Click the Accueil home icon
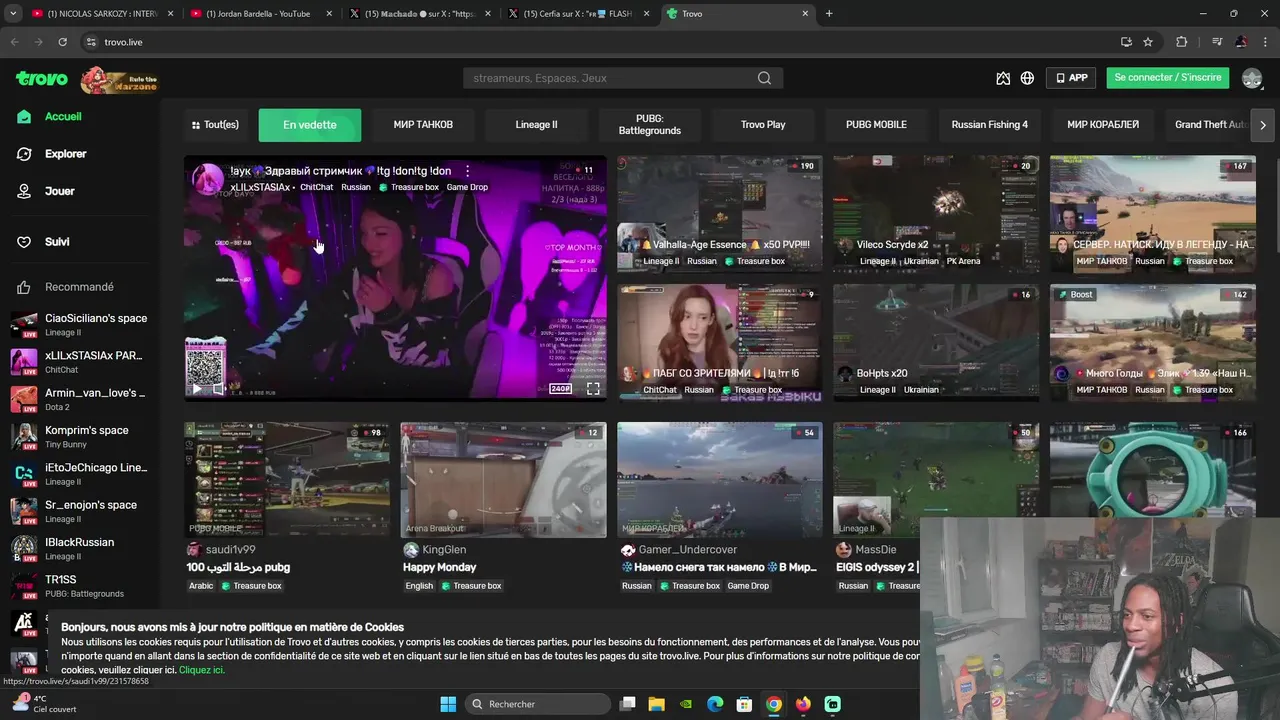The width and height of the screenshot is (1280, 720). 24,117
